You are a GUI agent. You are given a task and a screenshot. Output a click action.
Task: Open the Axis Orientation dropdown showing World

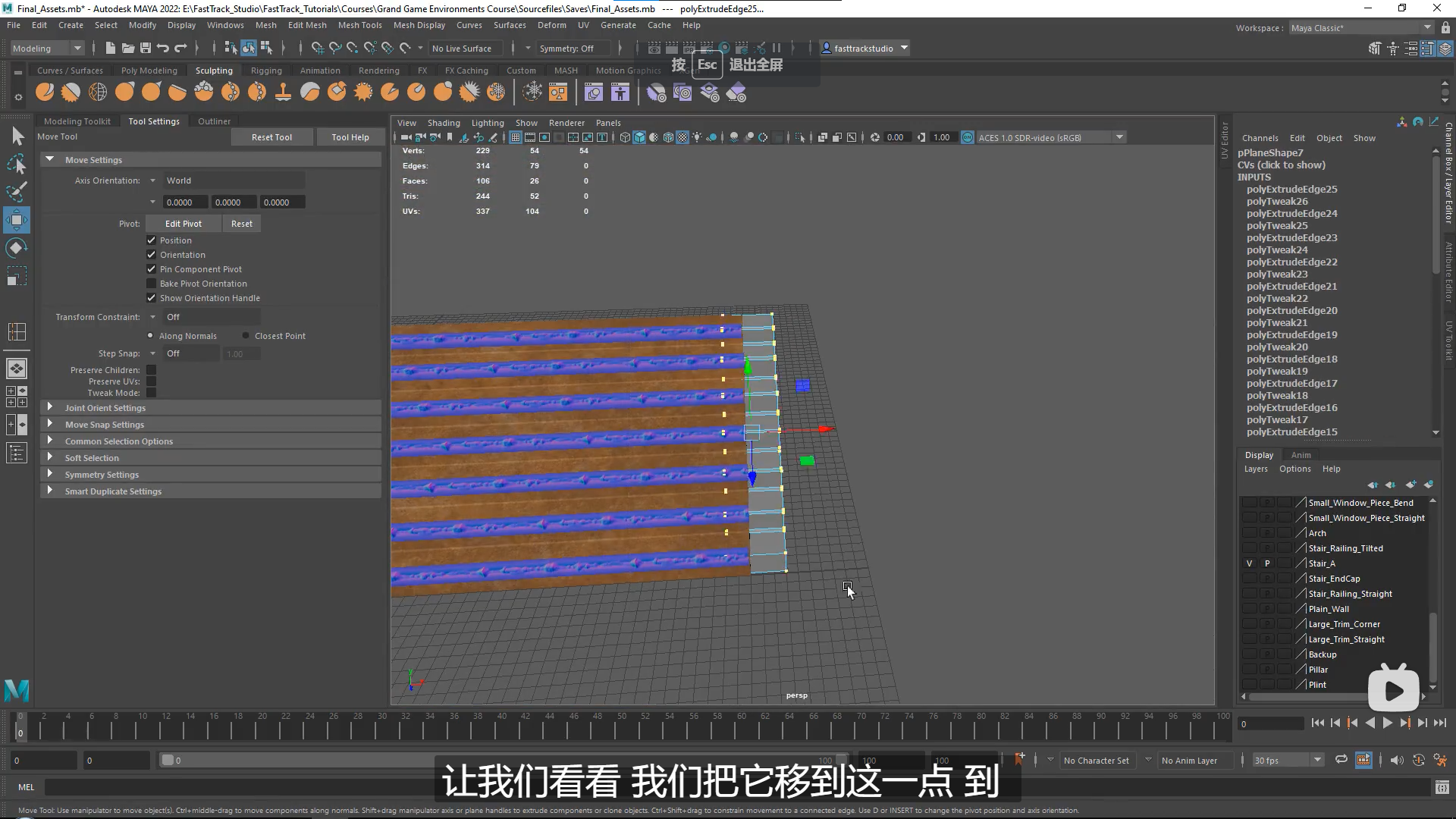tap(152, 180)
